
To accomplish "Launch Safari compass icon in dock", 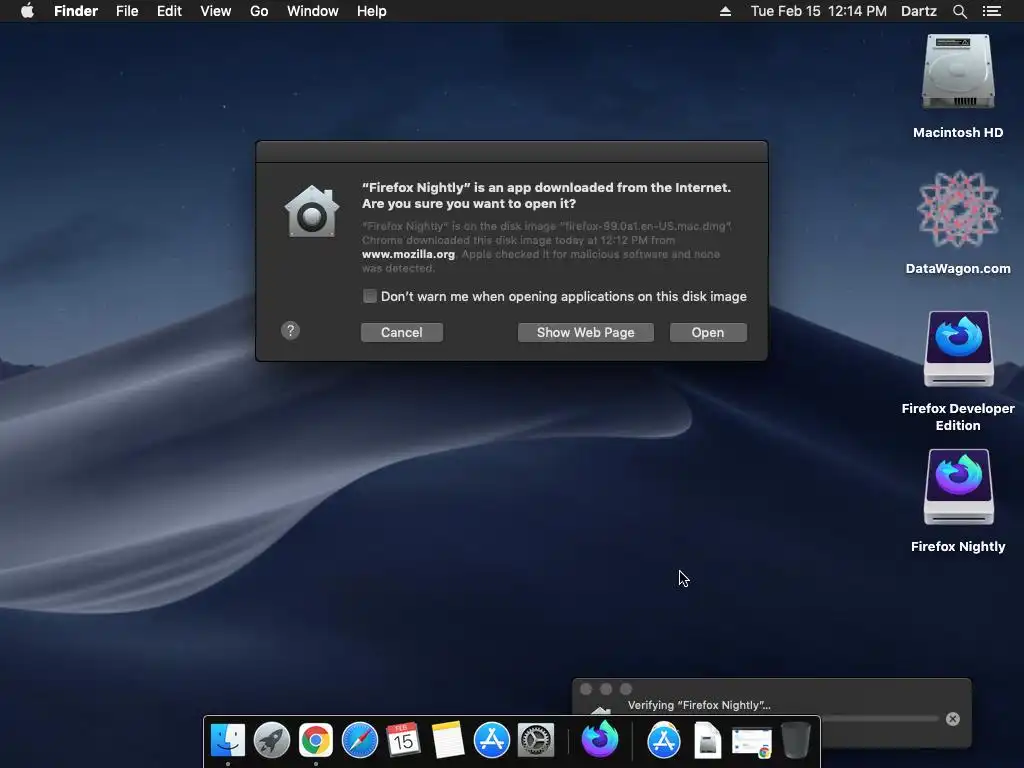I will pyautogui.click(x=360, y=741).
